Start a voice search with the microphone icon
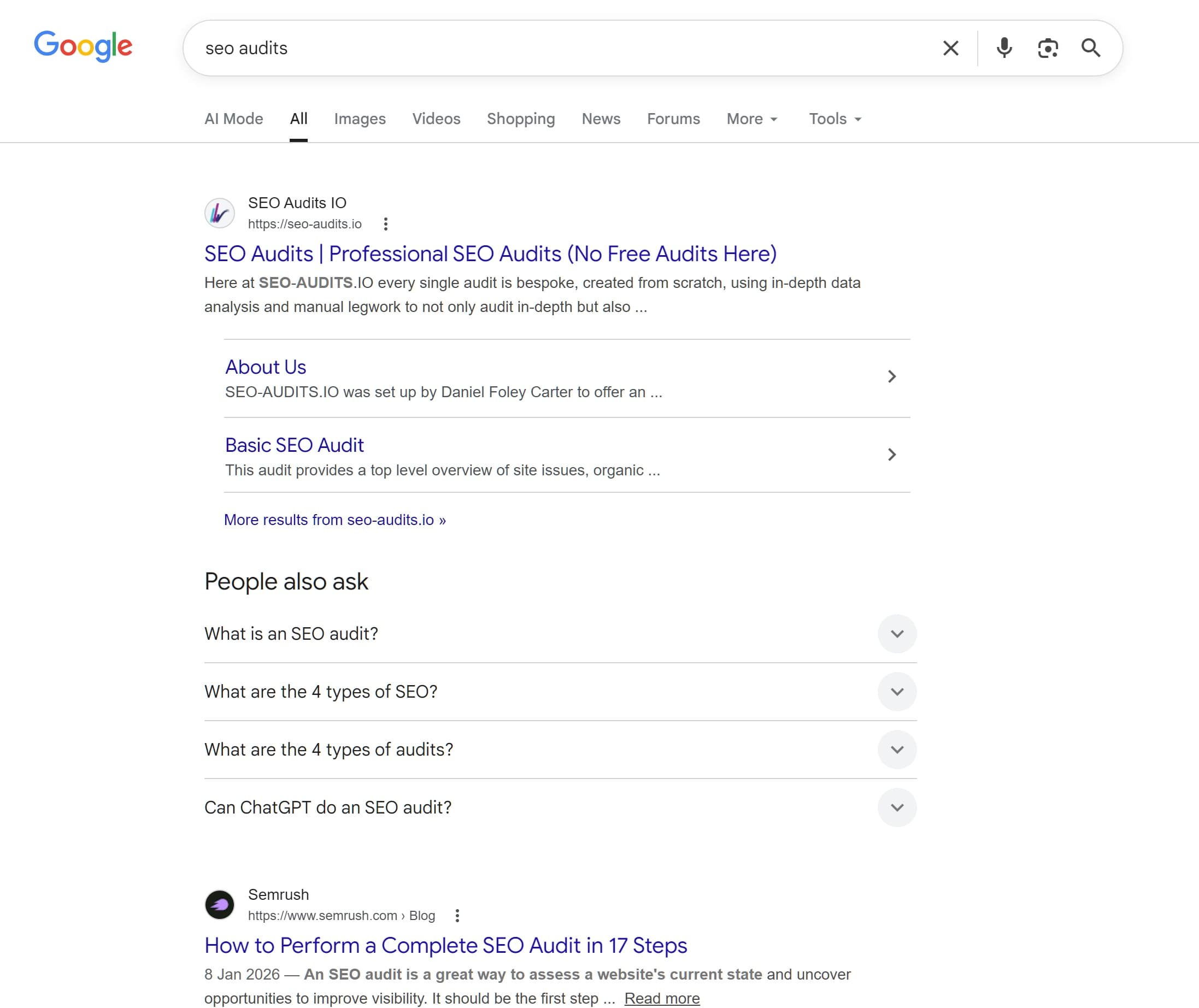The image size is (1199, 1008). click(1004, 48)
